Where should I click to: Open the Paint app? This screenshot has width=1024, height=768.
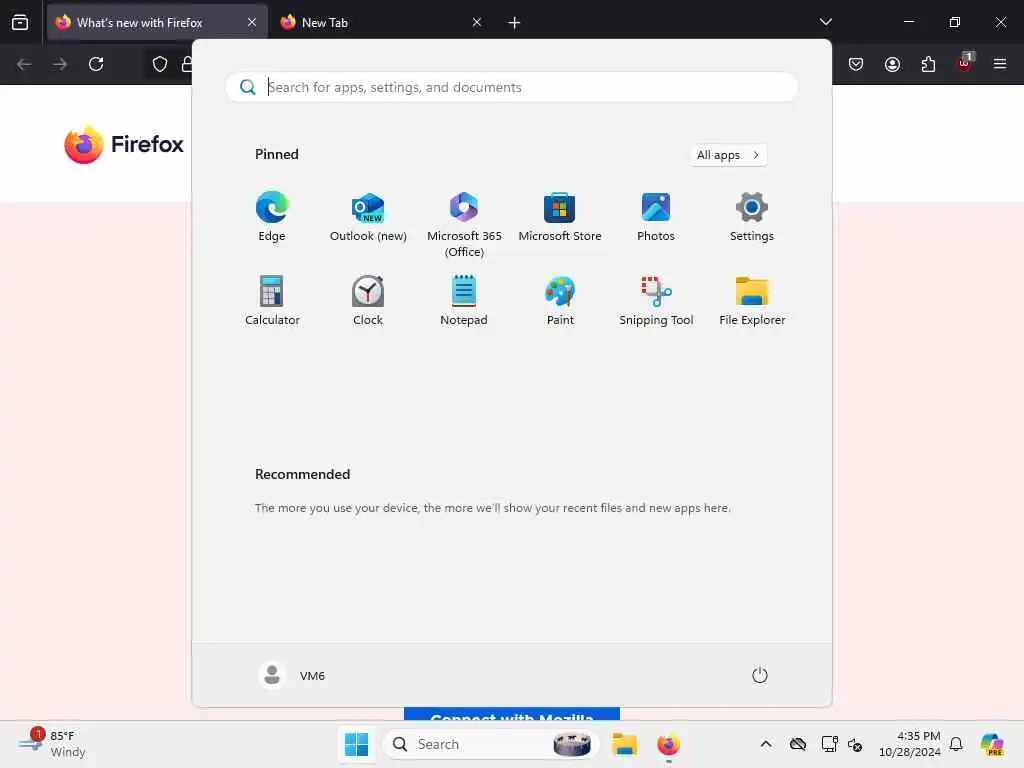point(560,300)
